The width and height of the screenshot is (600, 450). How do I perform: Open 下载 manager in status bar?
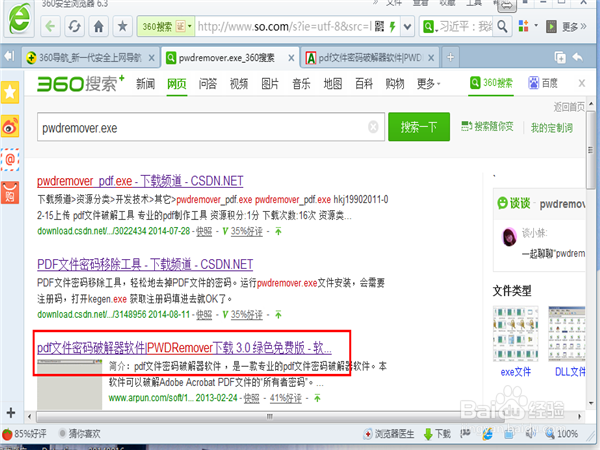pyautogui.click(x=437, y=434)
